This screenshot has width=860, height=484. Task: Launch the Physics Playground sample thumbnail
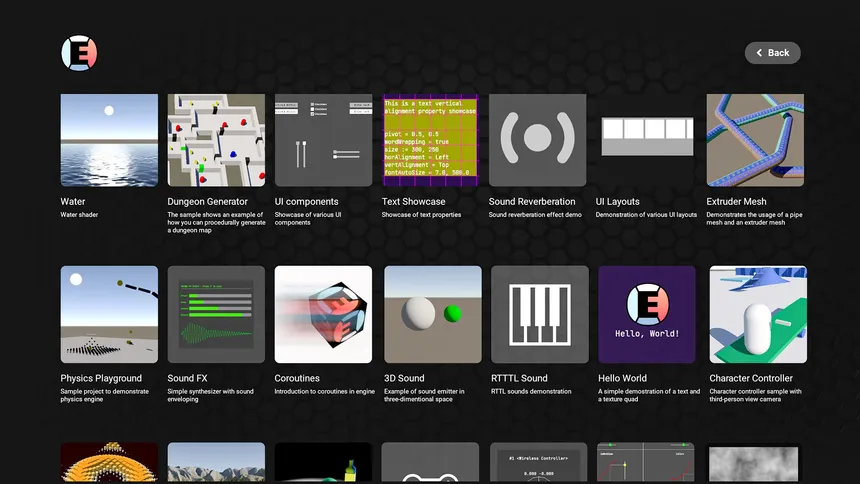[x=109, y=314]
